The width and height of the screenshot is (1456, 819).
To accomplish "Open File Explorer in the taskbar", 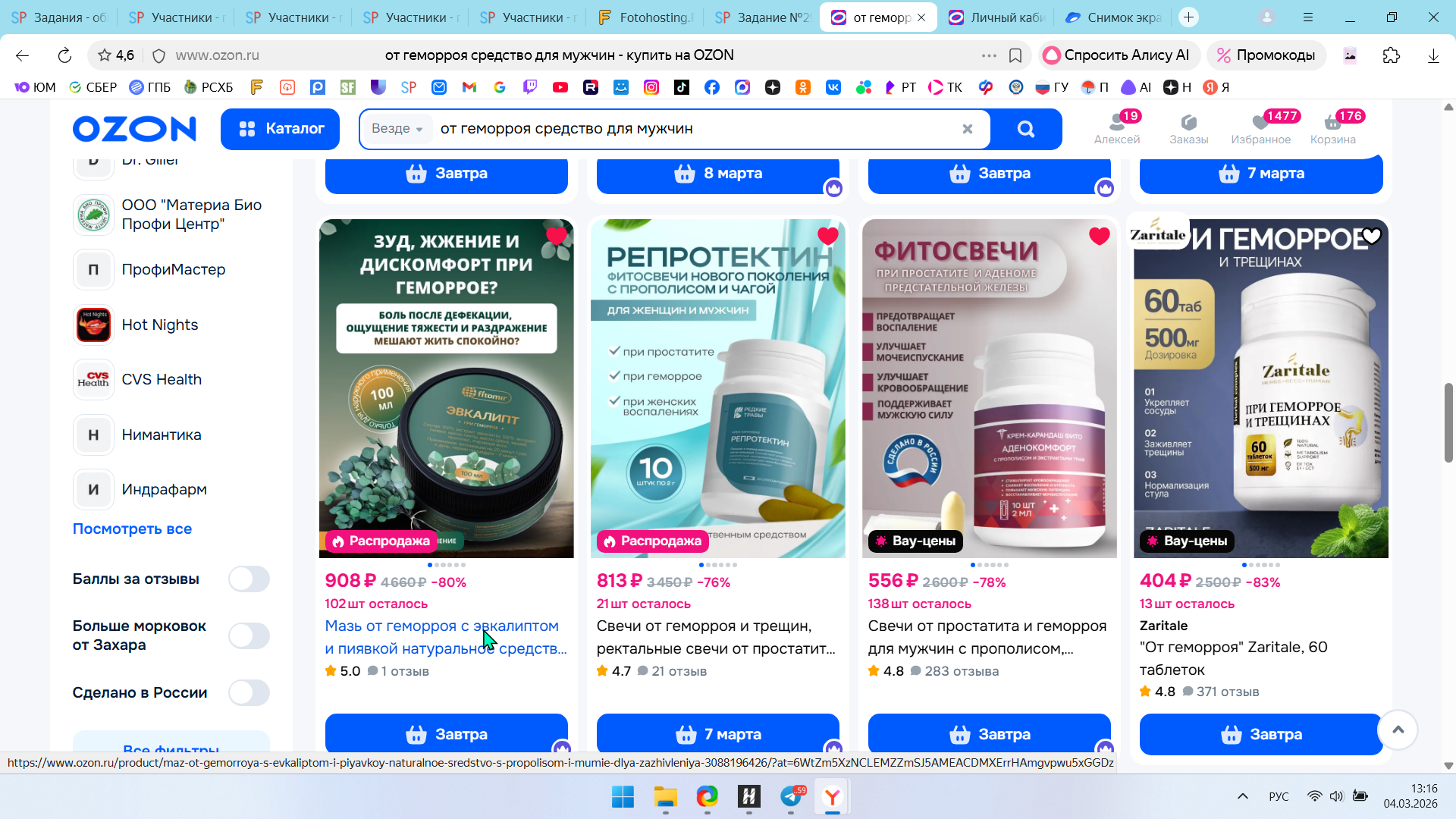I will pyautogui.click(x=665, y=797).
